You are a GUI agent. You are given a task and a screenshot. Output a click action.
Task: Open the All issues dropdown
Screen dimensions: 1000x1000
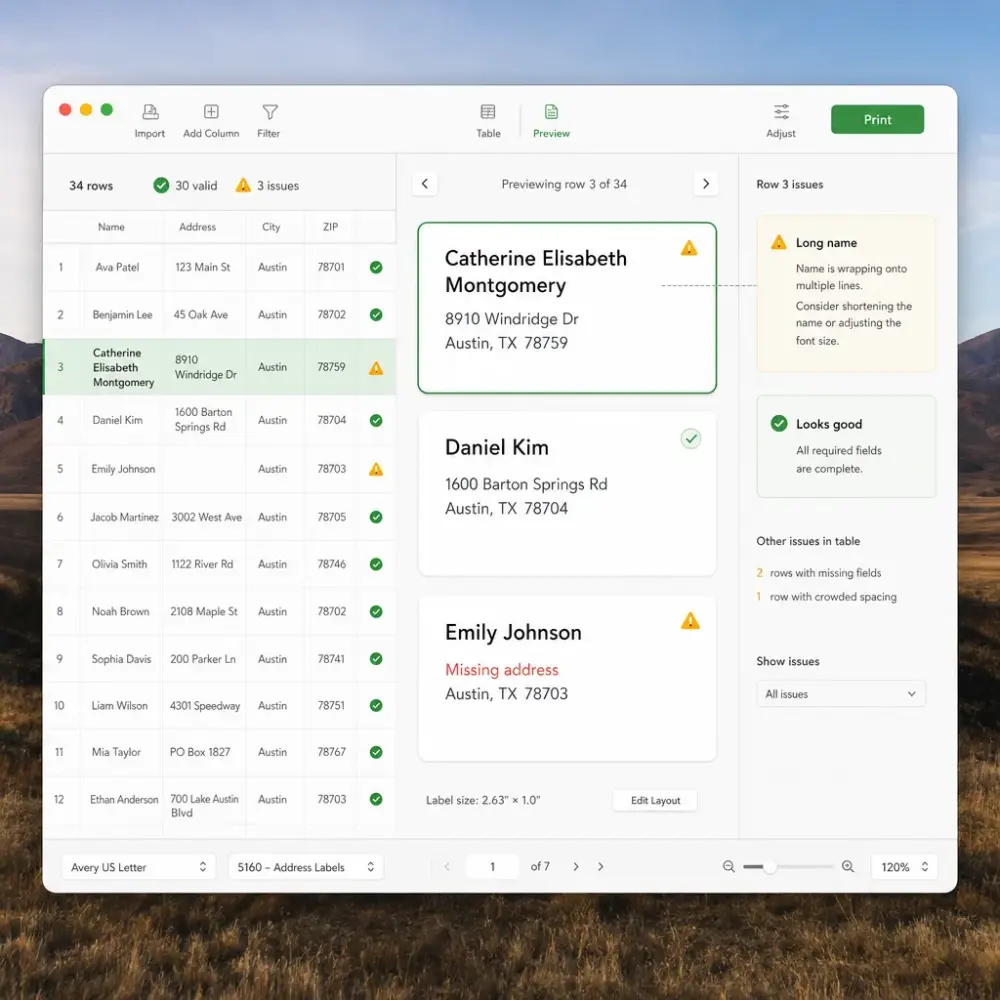point(841,694)
